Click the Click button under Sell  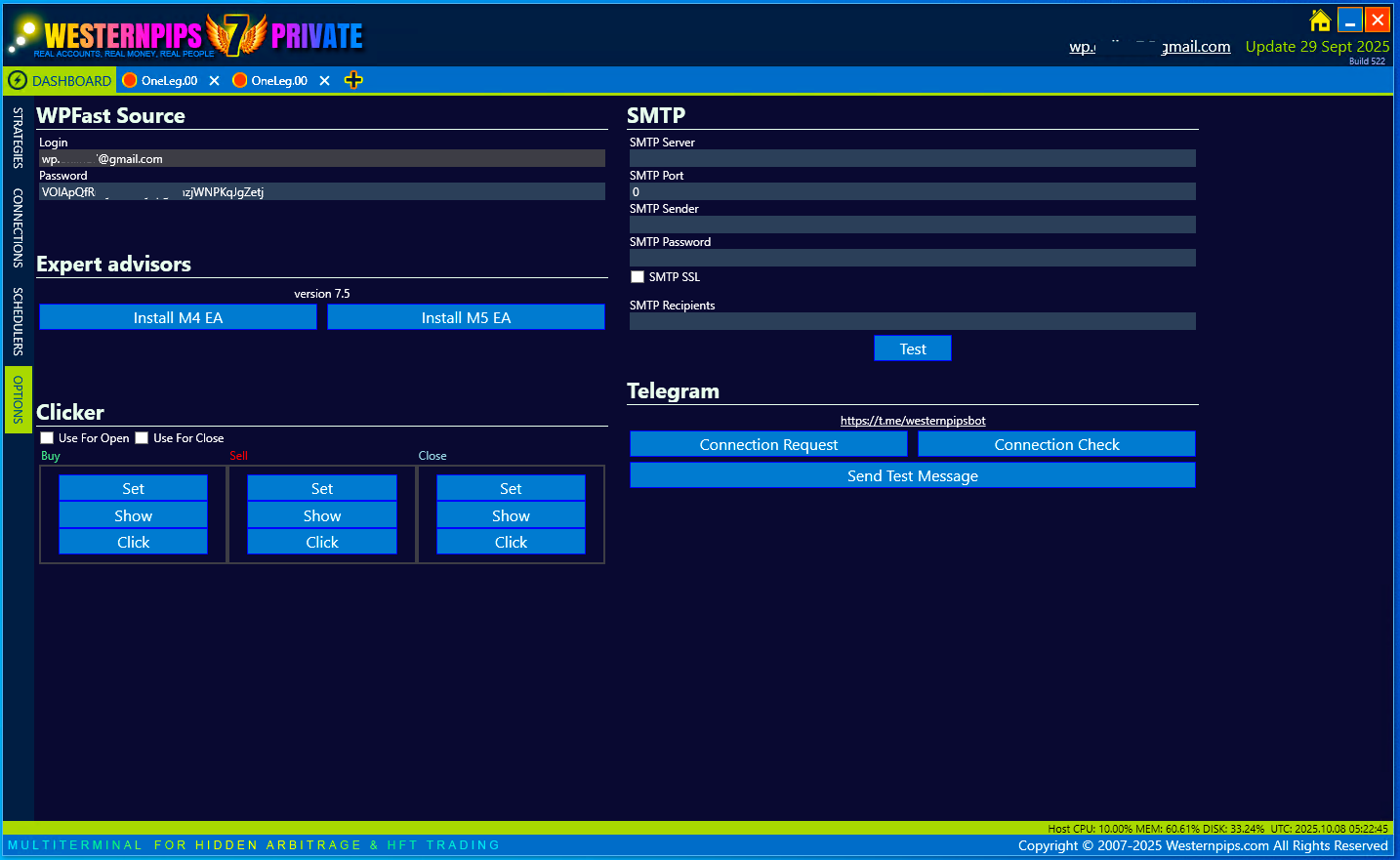click(322, 542)
